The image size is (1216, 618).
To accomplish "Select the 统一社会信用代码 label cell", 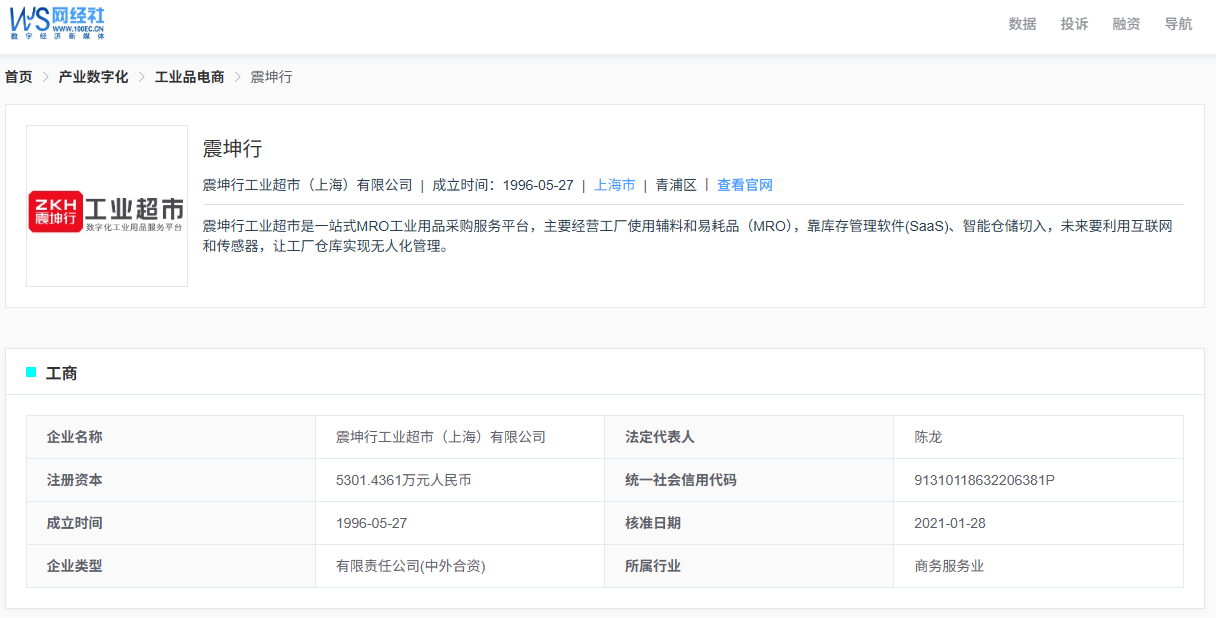I will tap(749, 480).
